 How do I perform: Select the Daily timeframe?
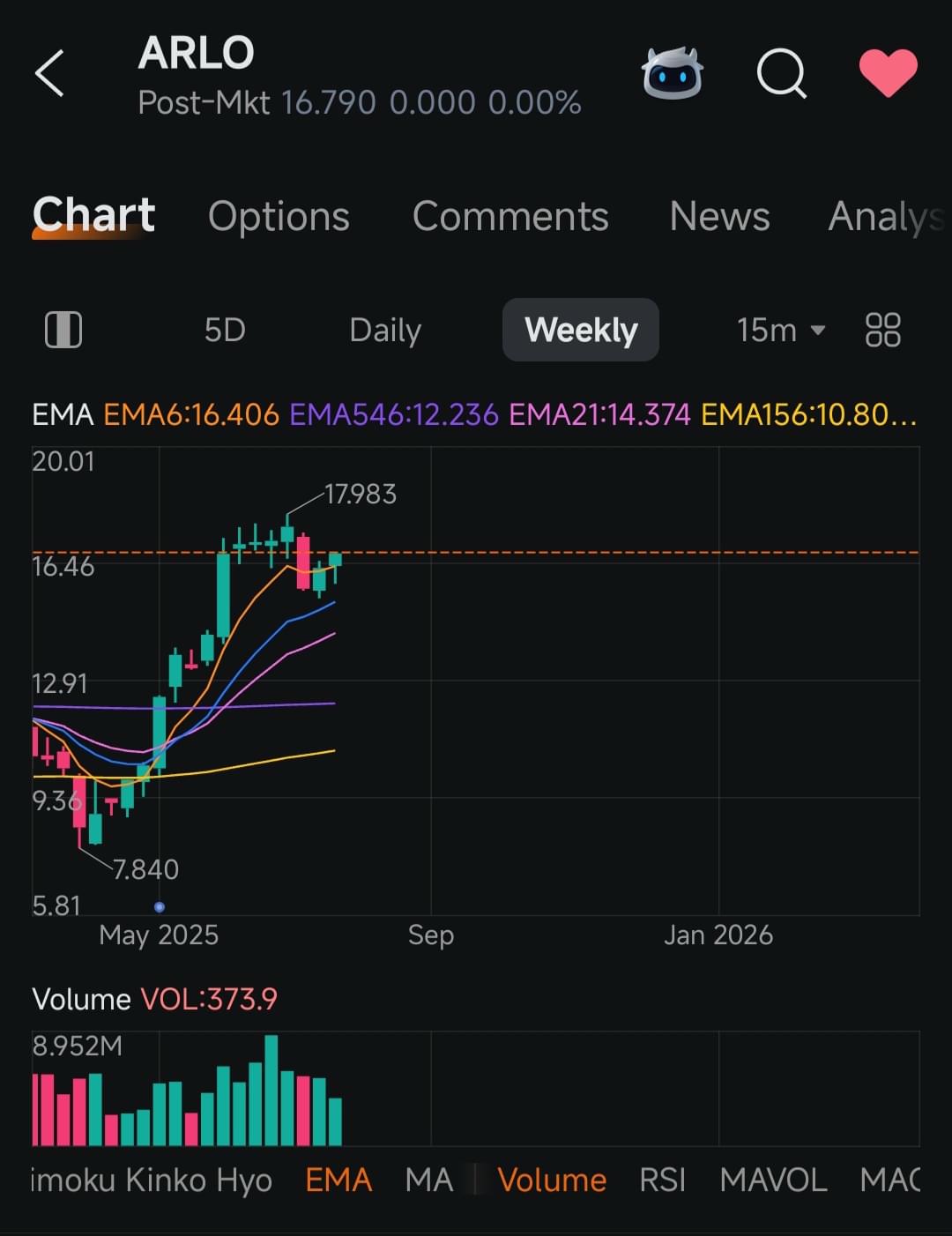tap(385, 331)
